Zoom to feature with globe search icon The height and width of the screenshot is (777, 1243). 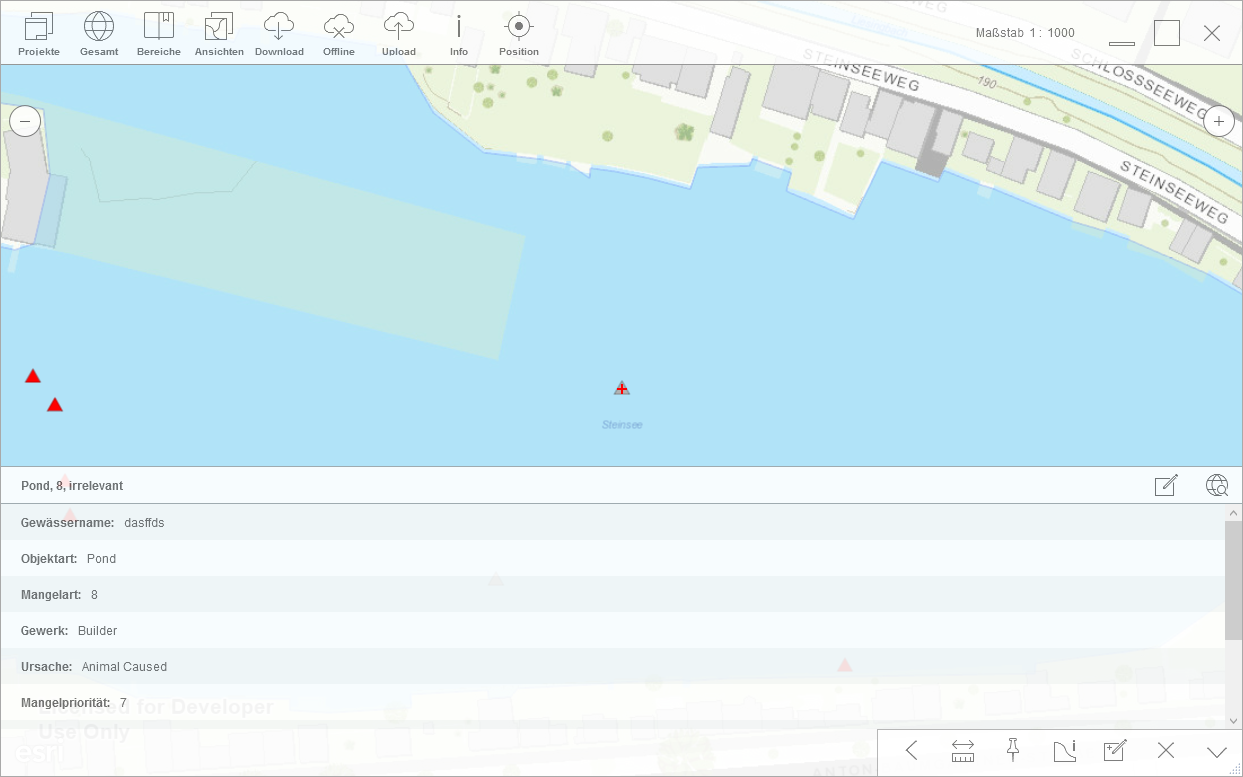pyautogui.click(x=1217, y=485)
